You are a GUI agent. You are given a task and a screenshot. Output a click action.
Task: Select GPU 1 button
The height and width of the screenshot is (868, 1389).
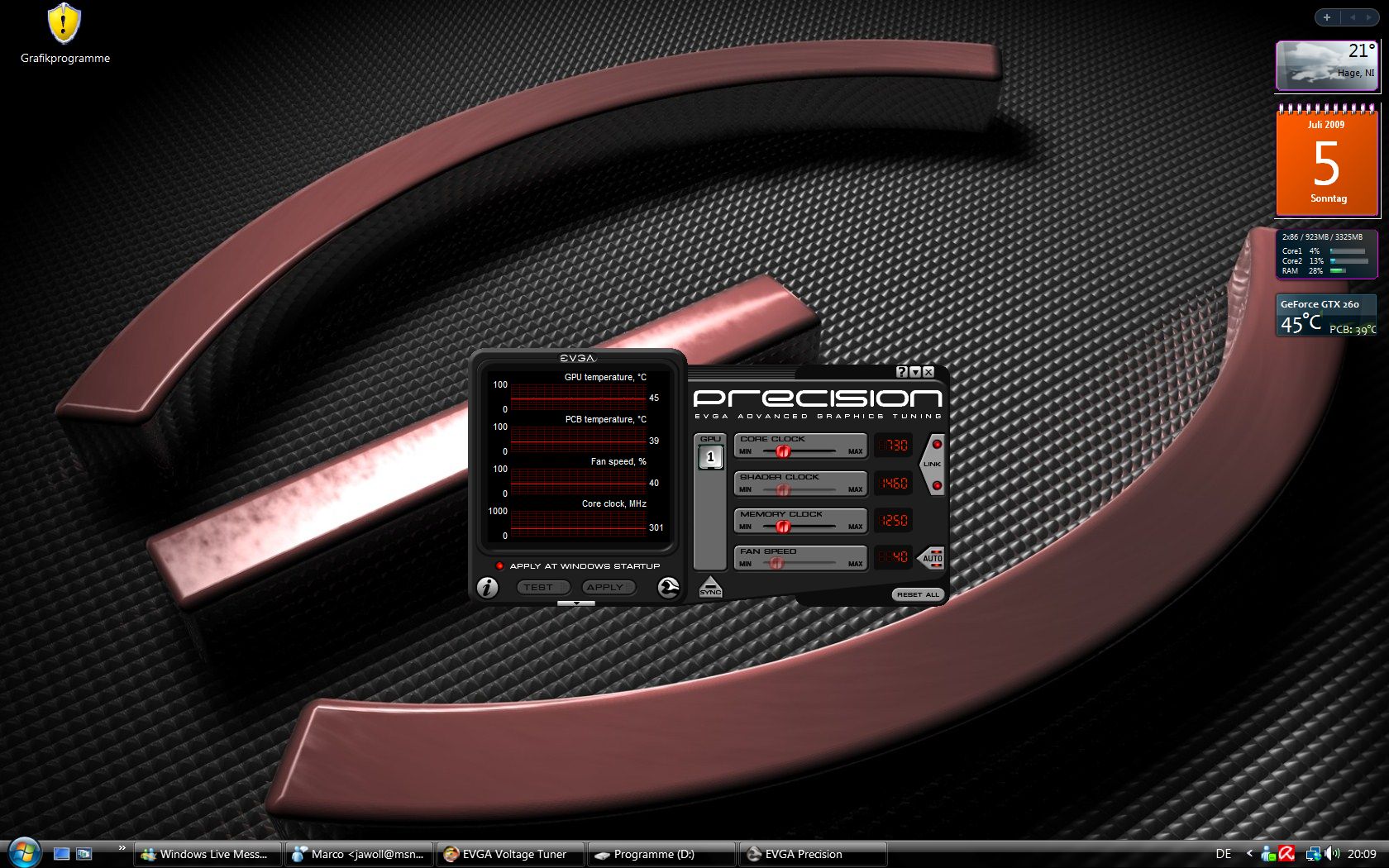[710, 456]
